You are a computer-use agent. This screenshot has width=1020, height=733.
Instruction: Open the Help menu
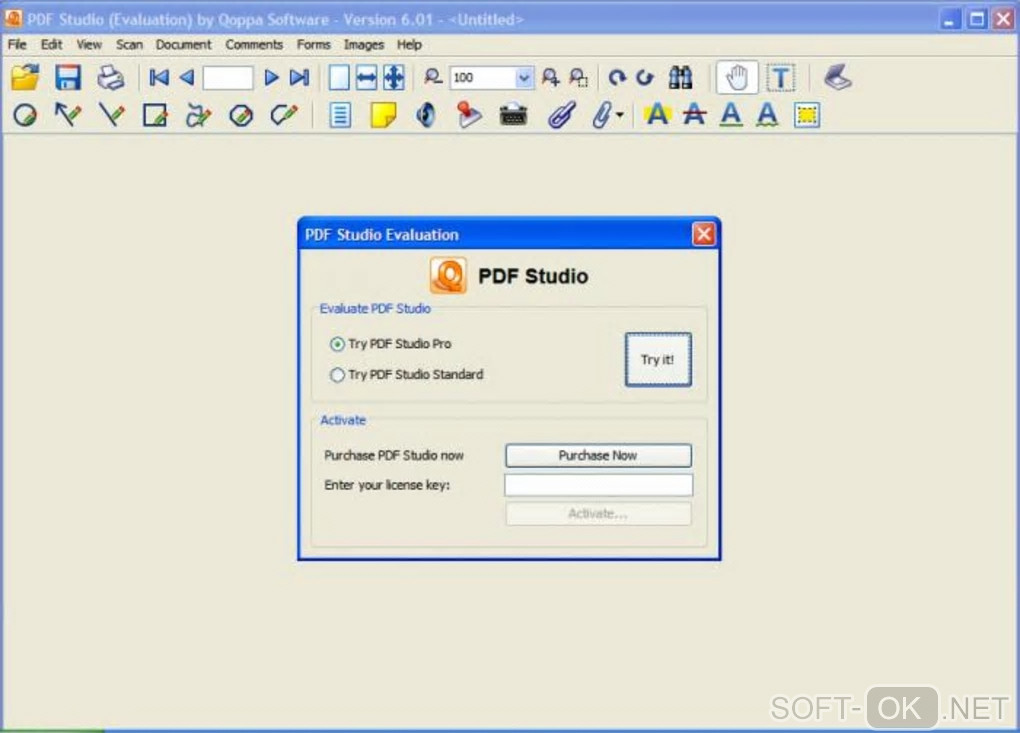click(x=409, y=44)
